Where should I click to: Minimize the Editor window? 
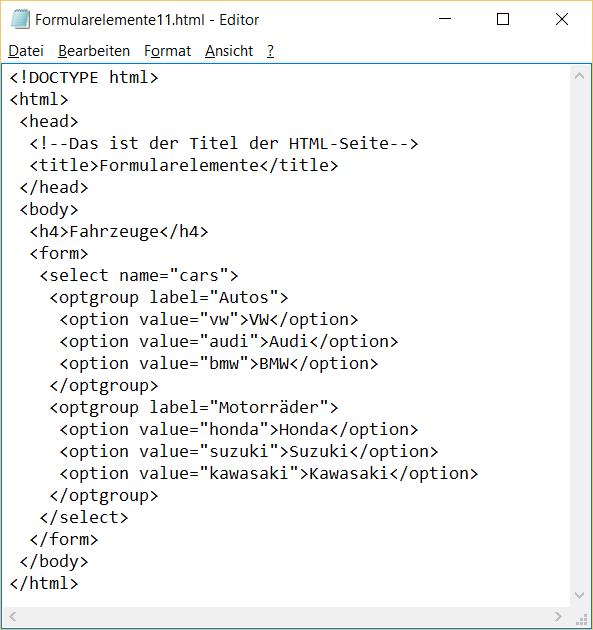[445, 19]
